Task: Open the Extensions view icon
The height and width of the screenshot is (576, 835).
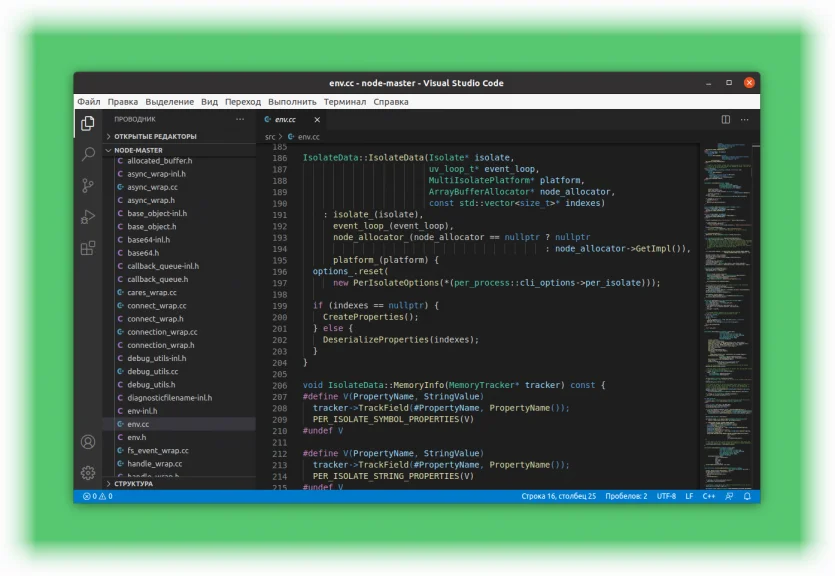Action: click(88, 247)
